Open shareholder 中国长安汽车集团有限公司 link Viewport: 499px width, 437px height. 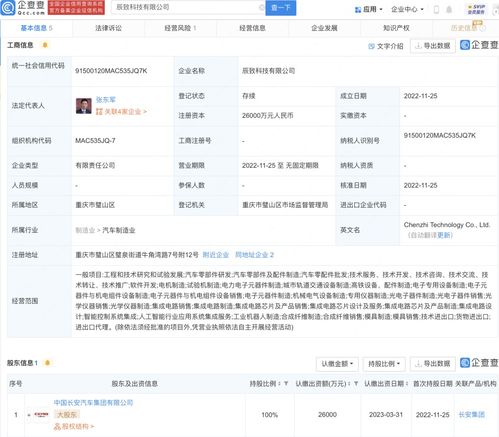[x=93, y=403]
